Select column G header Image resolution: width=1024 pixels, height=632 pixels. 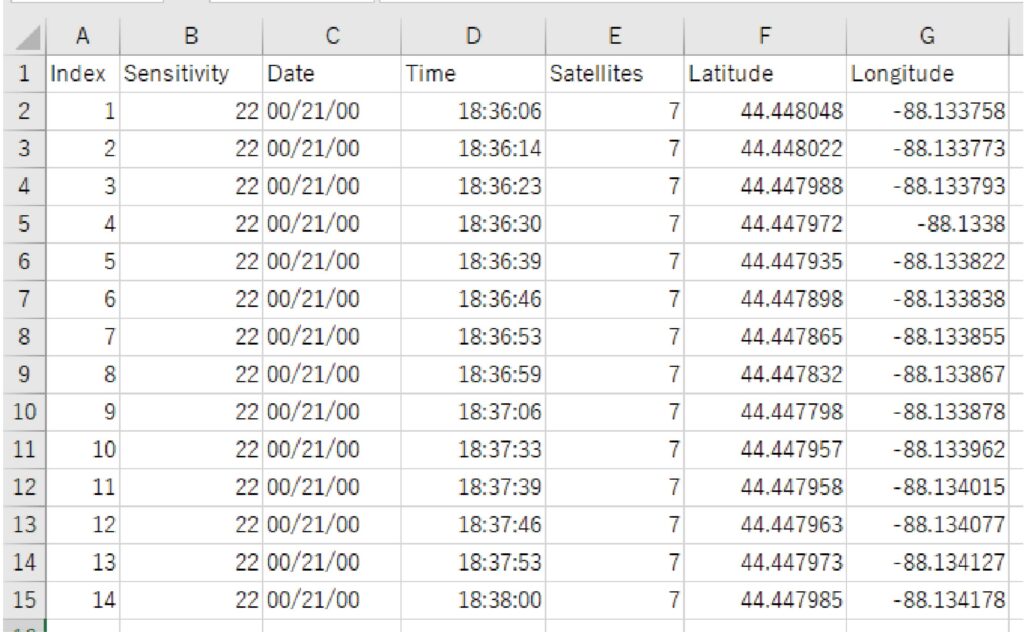pos(927,36)
